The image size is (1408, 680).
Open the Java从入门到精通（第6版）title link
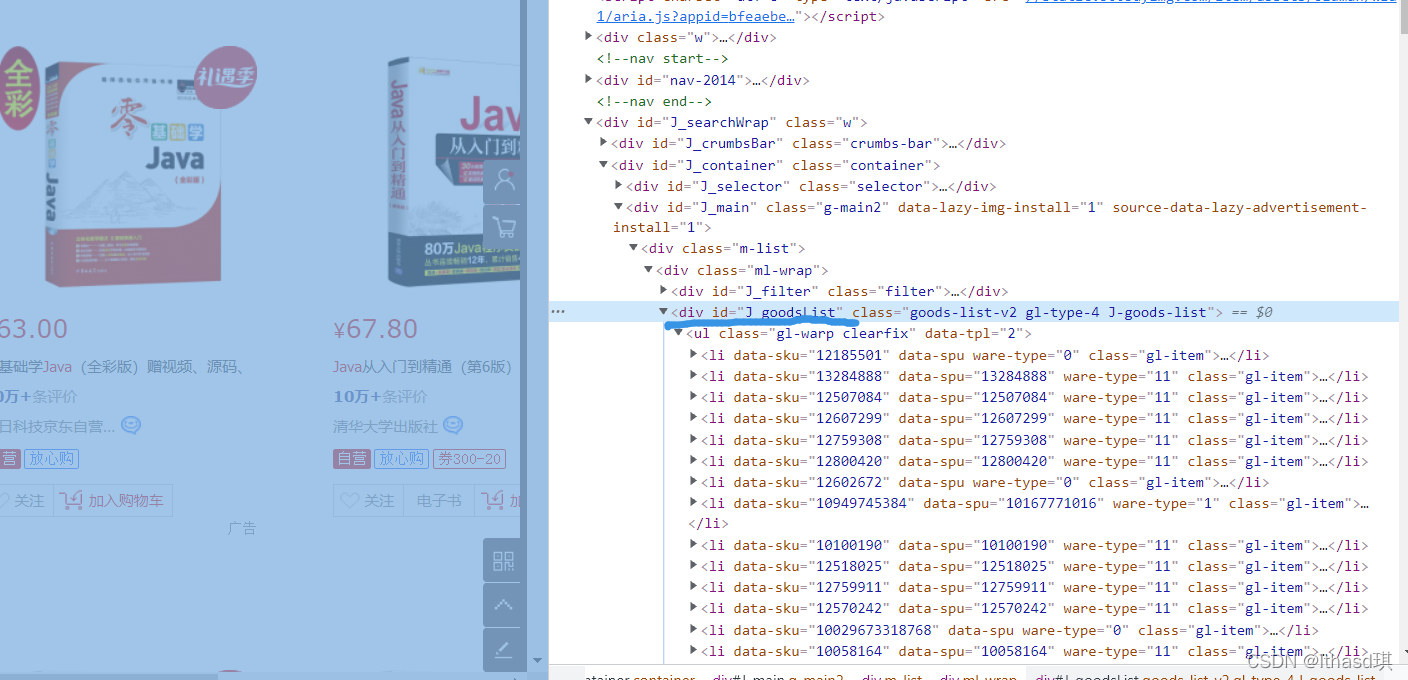pos(423,367)
